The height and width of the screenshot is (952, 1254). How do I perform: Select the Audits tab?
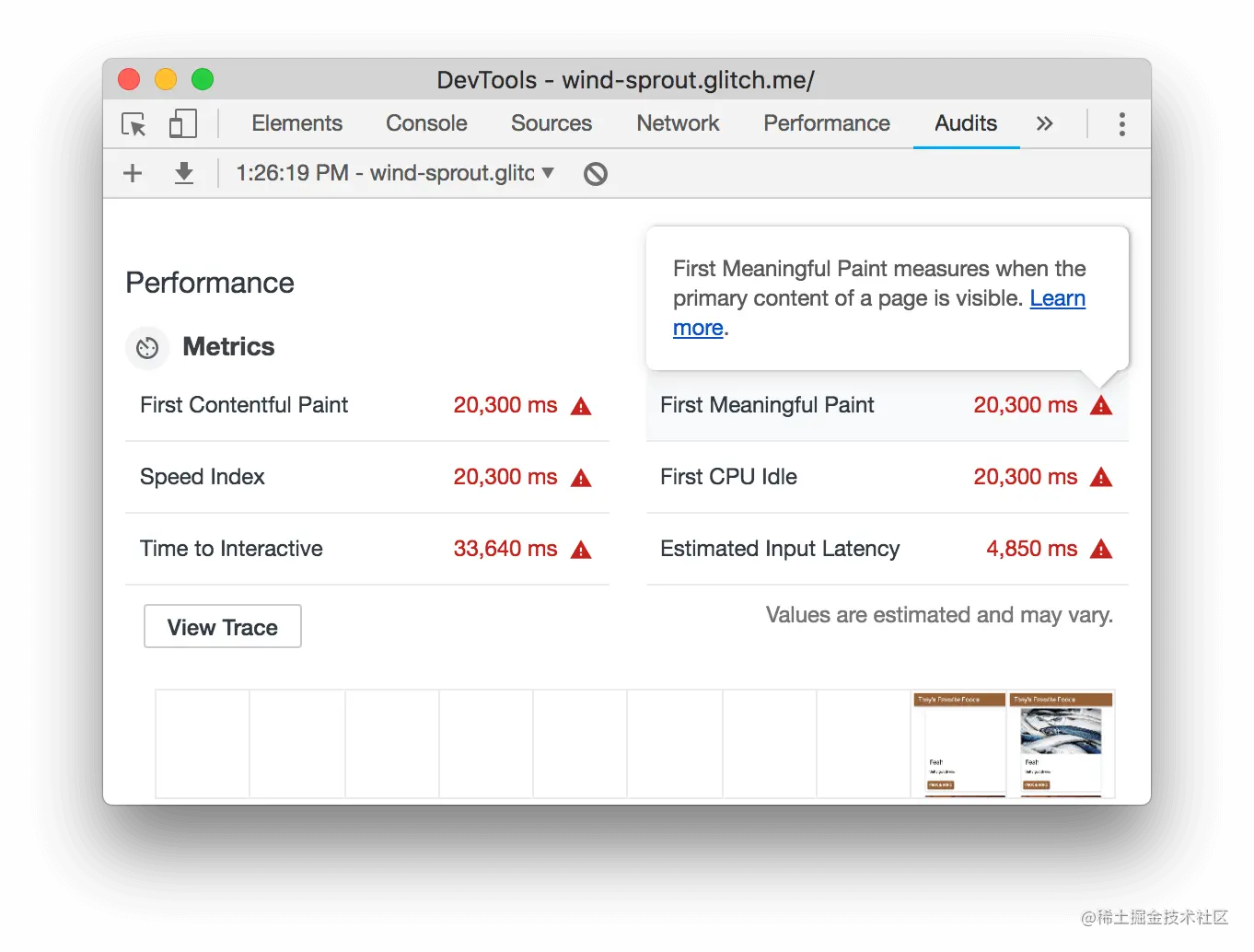point(966,123)
